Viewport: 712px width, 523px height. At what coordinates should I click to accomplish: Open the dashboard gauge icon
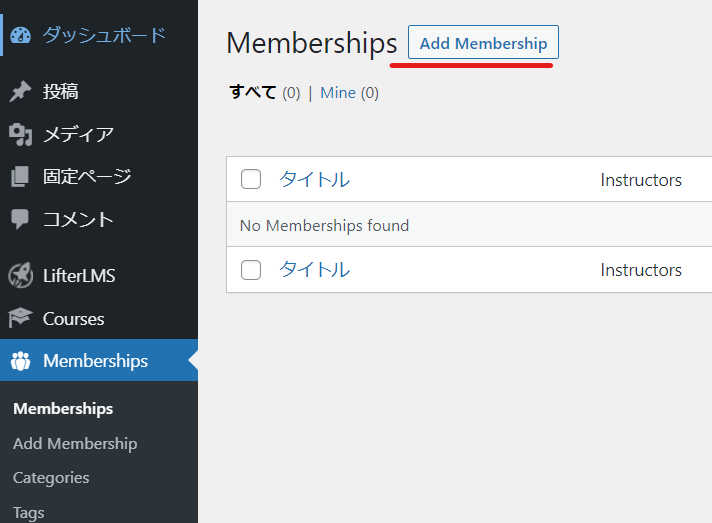point(20,35)
